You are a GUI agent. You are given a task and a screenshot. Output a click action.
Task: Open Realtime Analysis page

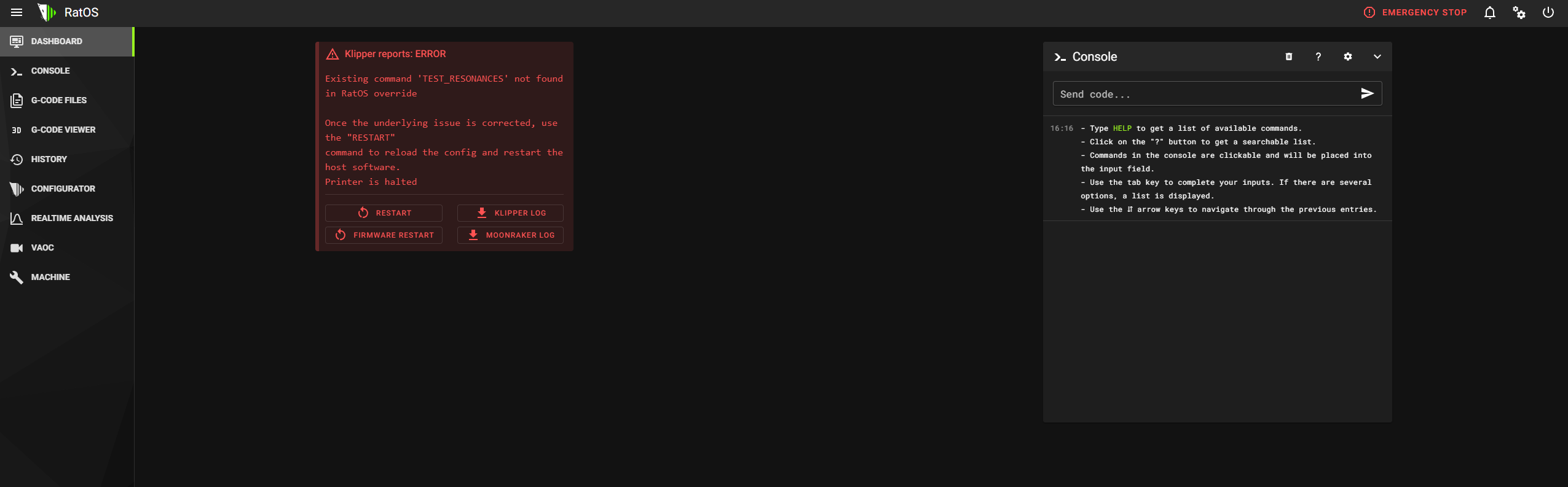pyautogui.click(x=67, y=219)
